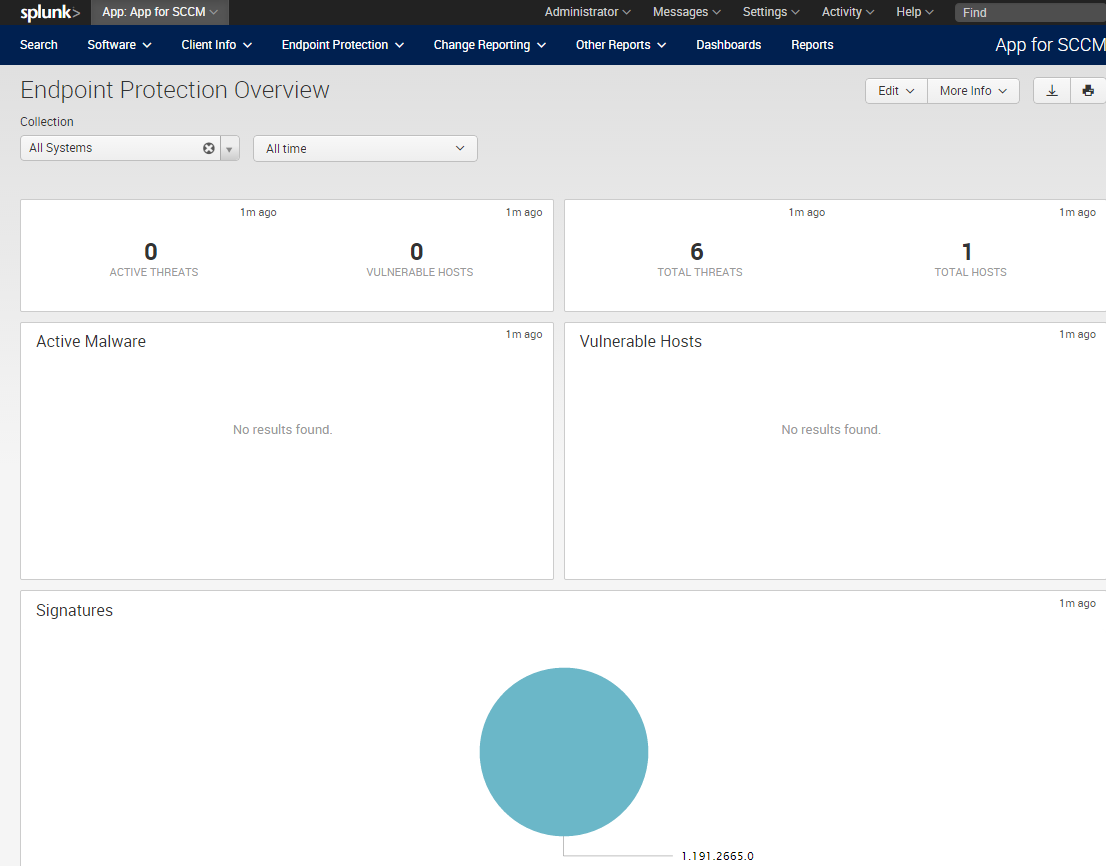This screenshot has width=1106, height=866.
Task: Expand the Endpoint Protection menu
Action: (x=343, y=45)
